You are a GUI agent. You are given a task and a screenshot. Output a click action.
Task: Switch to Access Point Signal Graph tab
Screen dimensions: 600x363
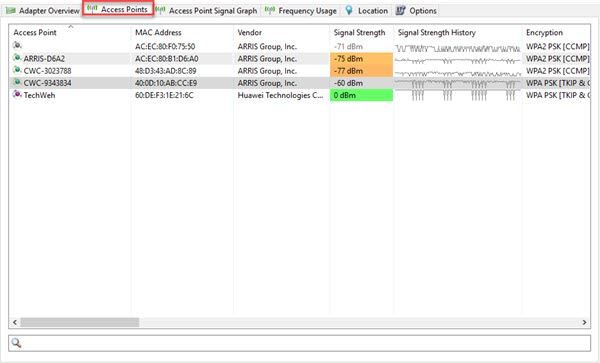click(x=207, y=11)
